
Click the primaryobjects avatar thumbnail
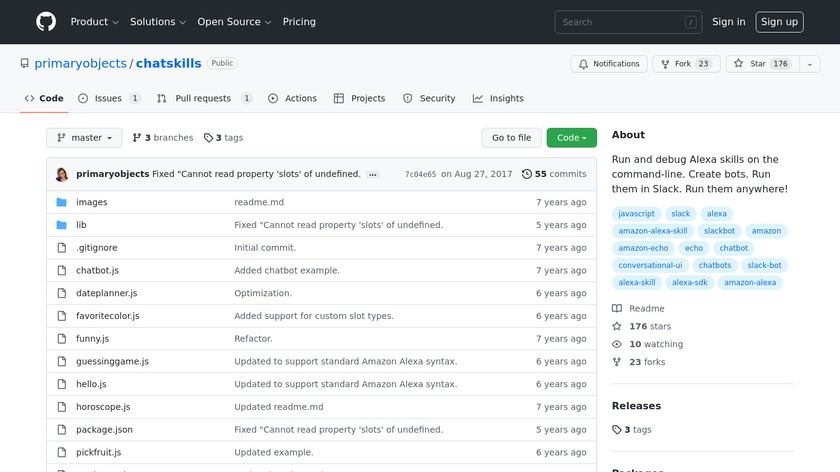62,174
